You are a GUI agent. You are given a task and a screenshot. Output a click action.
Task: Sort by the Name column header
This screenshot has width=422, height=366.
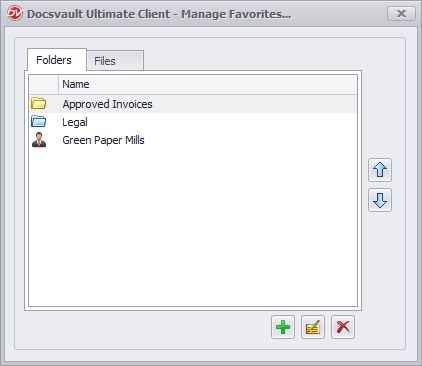[208, 84]
